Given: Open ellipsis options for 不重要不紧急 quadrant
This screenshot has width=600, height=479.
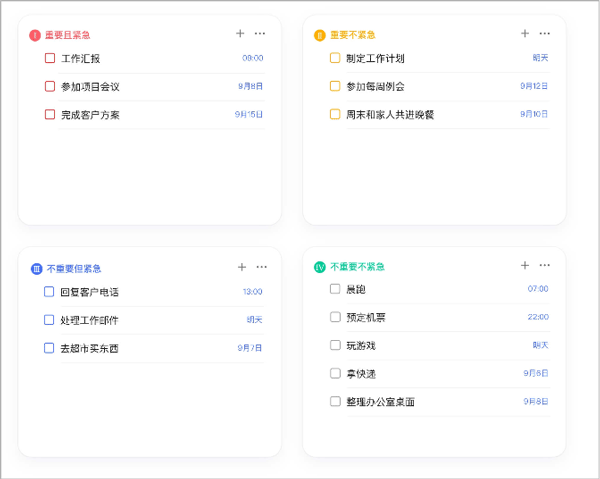Looking at the screenshot, I should pyautogui.click(x=545, y=265).
